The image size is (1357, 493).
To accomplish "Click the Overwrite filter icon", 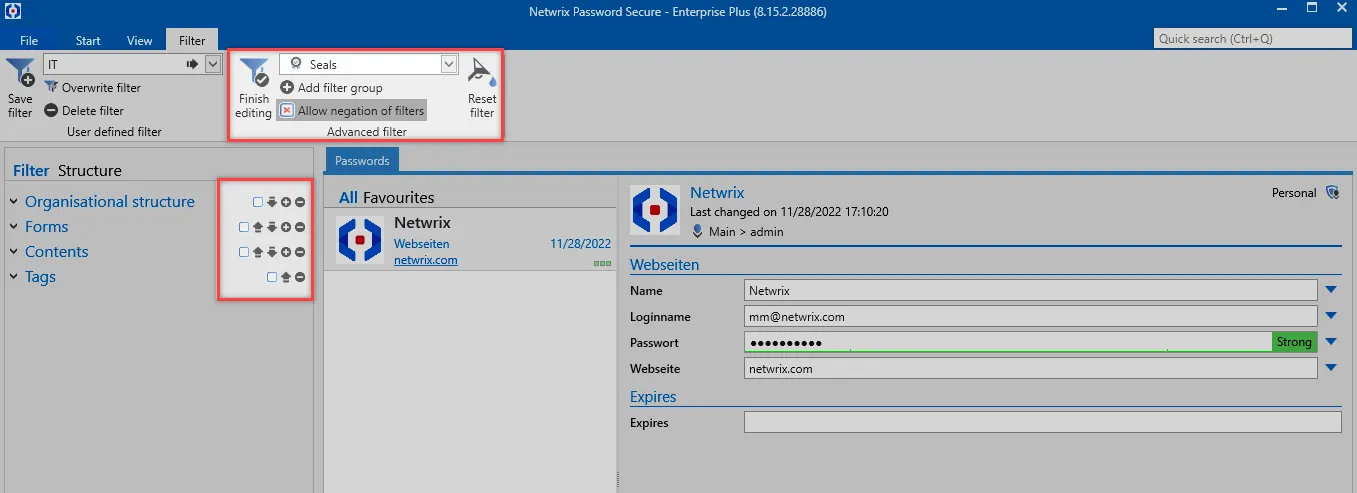I will tap(51, 88).
